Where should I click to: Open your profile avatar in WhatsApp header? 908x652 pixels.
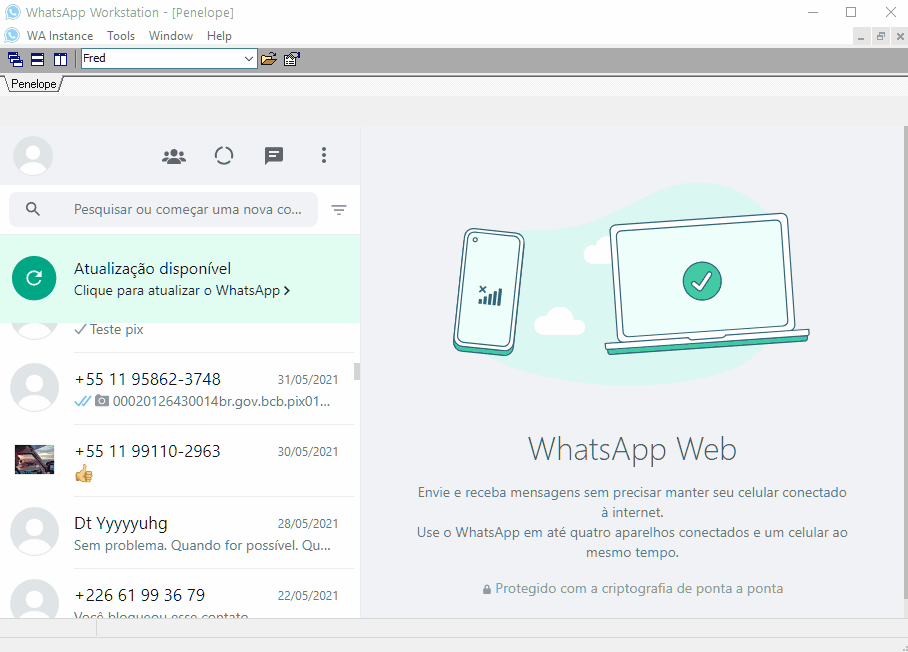pos(33,156)
